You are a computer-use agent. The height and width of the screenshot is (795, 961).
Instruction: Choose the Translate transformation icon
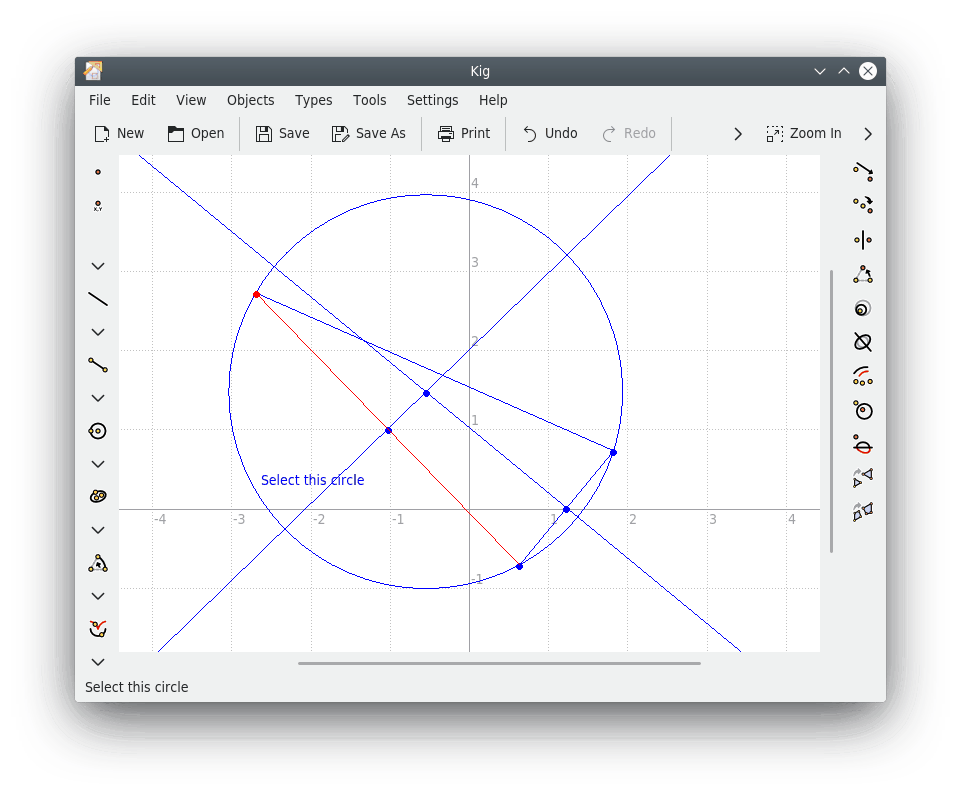pos(863,172)
